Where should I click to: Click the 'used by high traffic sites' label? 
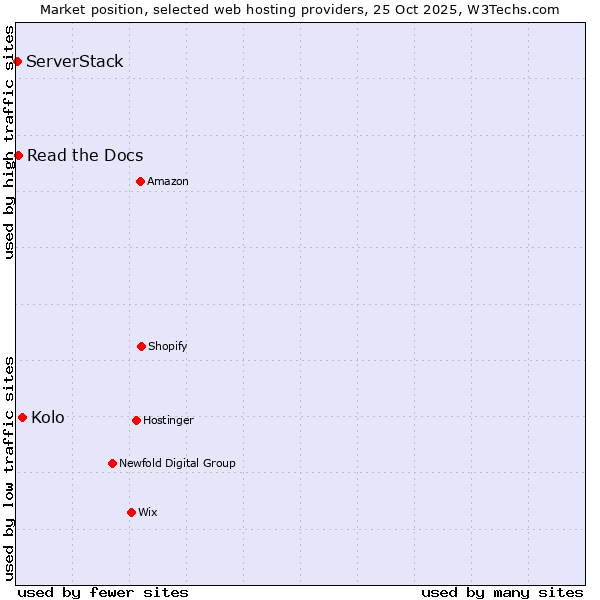pyautogui.click(x=9, y=142)
